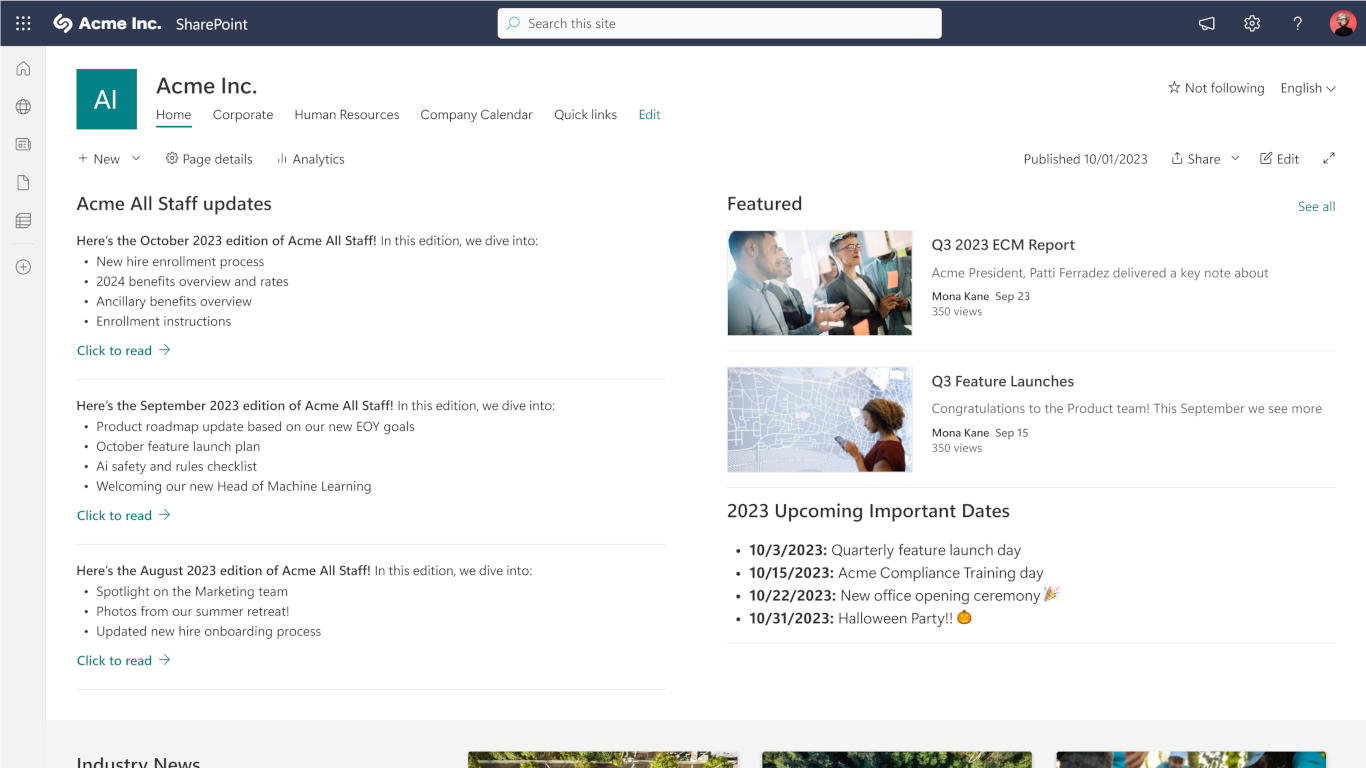
Task: Click See all in Featured section
Action: [x=1316, y=207]
